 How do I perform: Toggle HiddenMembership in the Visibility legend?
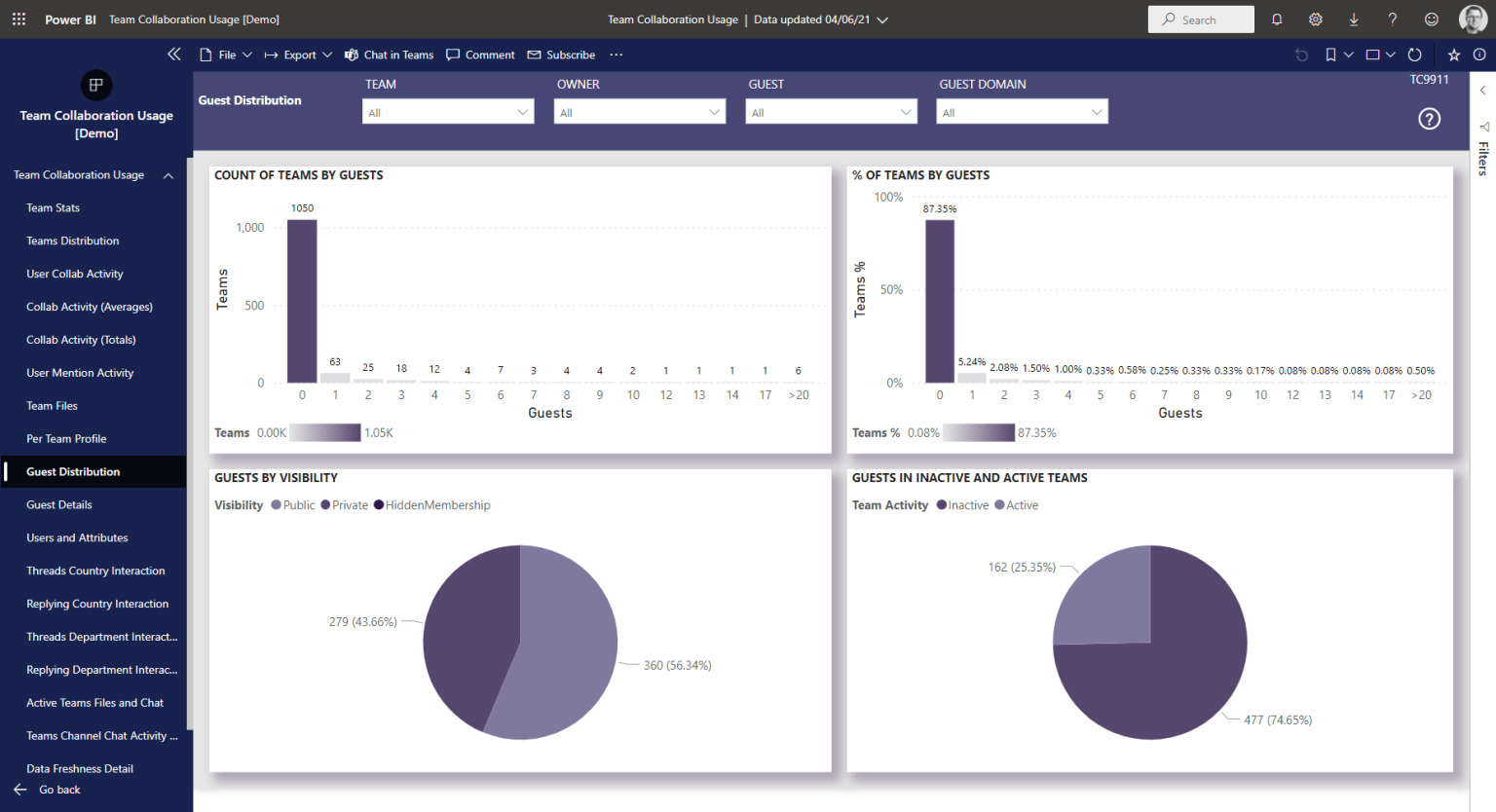coord(432,505)
